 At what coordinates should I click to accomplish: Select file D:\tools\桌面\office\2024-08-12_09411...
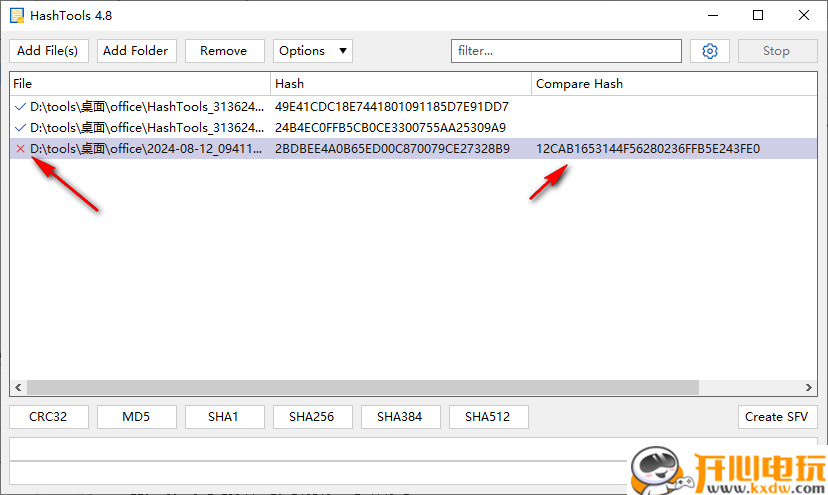(146, 149)
